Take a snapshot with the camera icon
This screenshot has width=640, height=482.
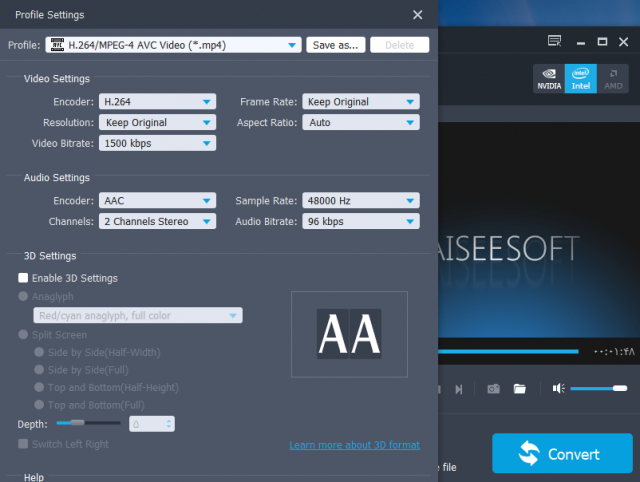point(493,389)
